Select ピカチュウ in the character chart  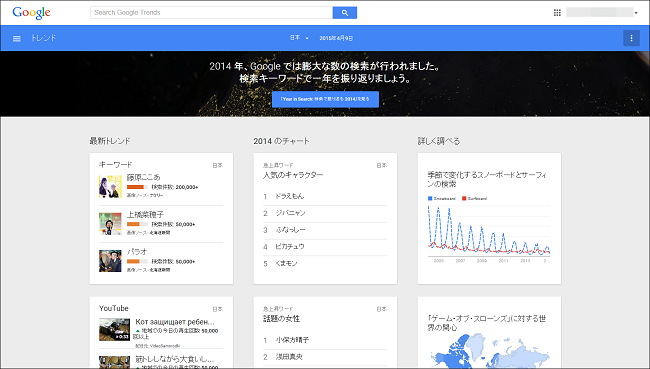tap(290, 247)
